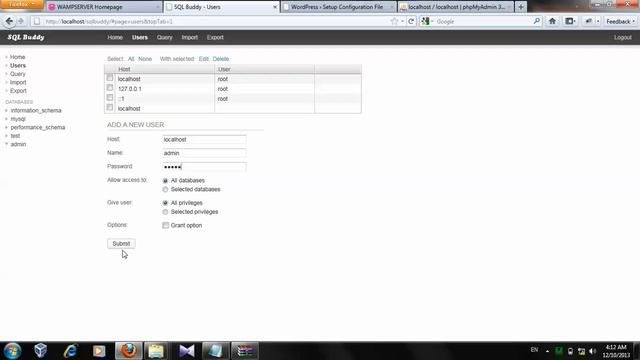Viewport: 640px width, 360px height.
Task: Select the All privileges radio button
Action: coord(165,203)
